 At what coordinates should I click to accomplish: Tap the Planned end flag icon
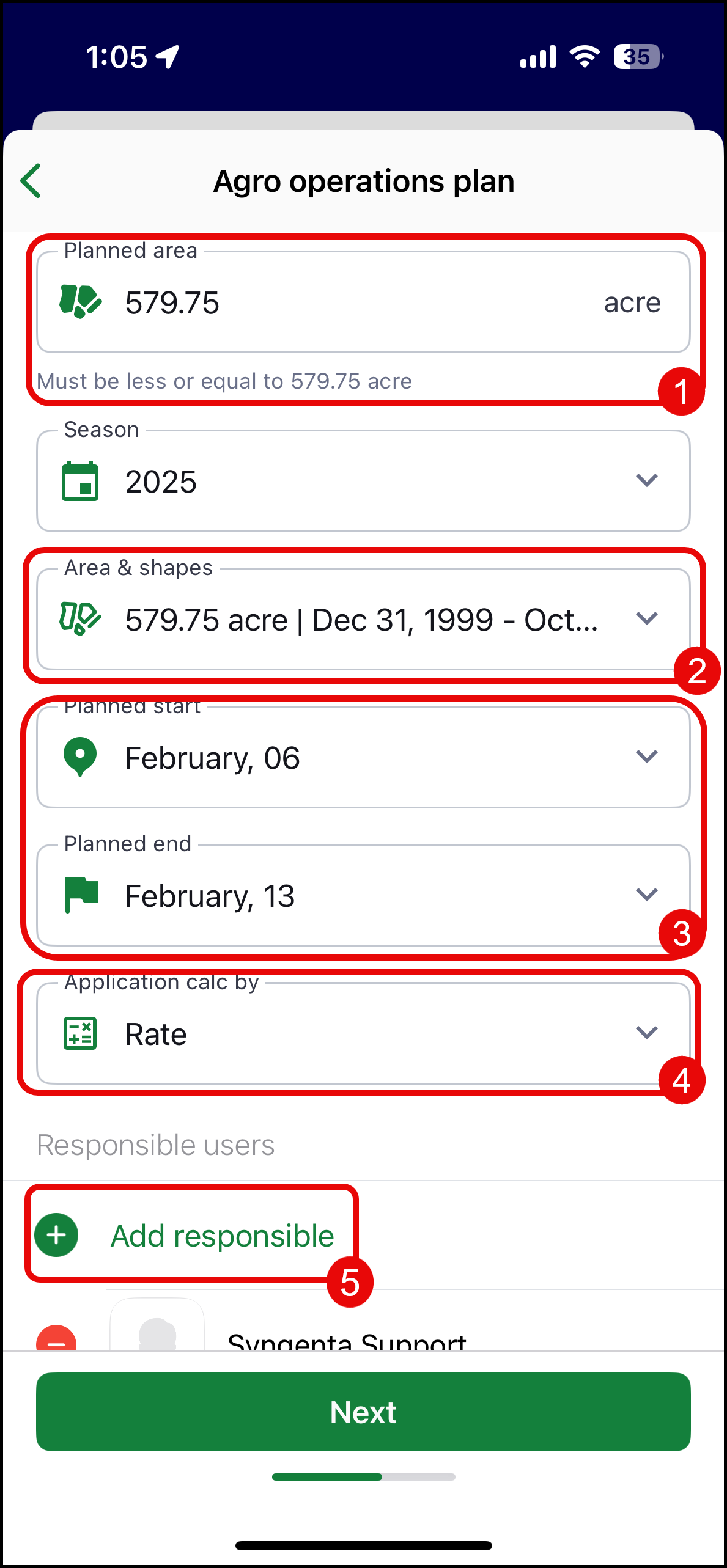[81, 895]
